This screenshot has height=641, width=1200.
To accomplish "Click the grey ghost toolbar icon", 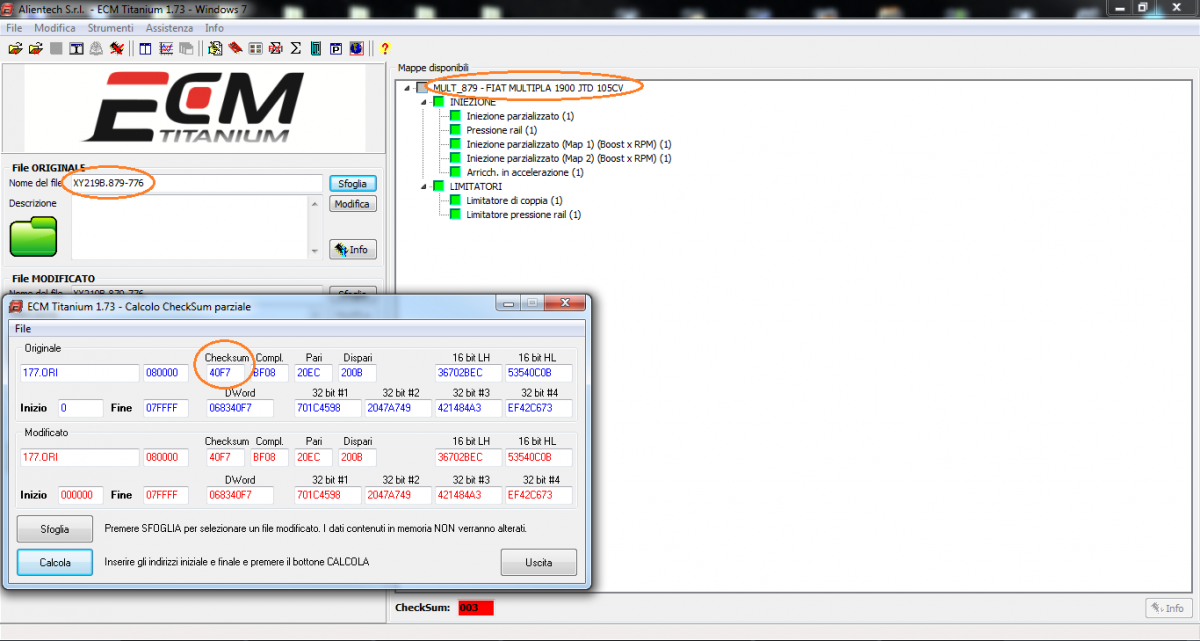I will (96, 48).
